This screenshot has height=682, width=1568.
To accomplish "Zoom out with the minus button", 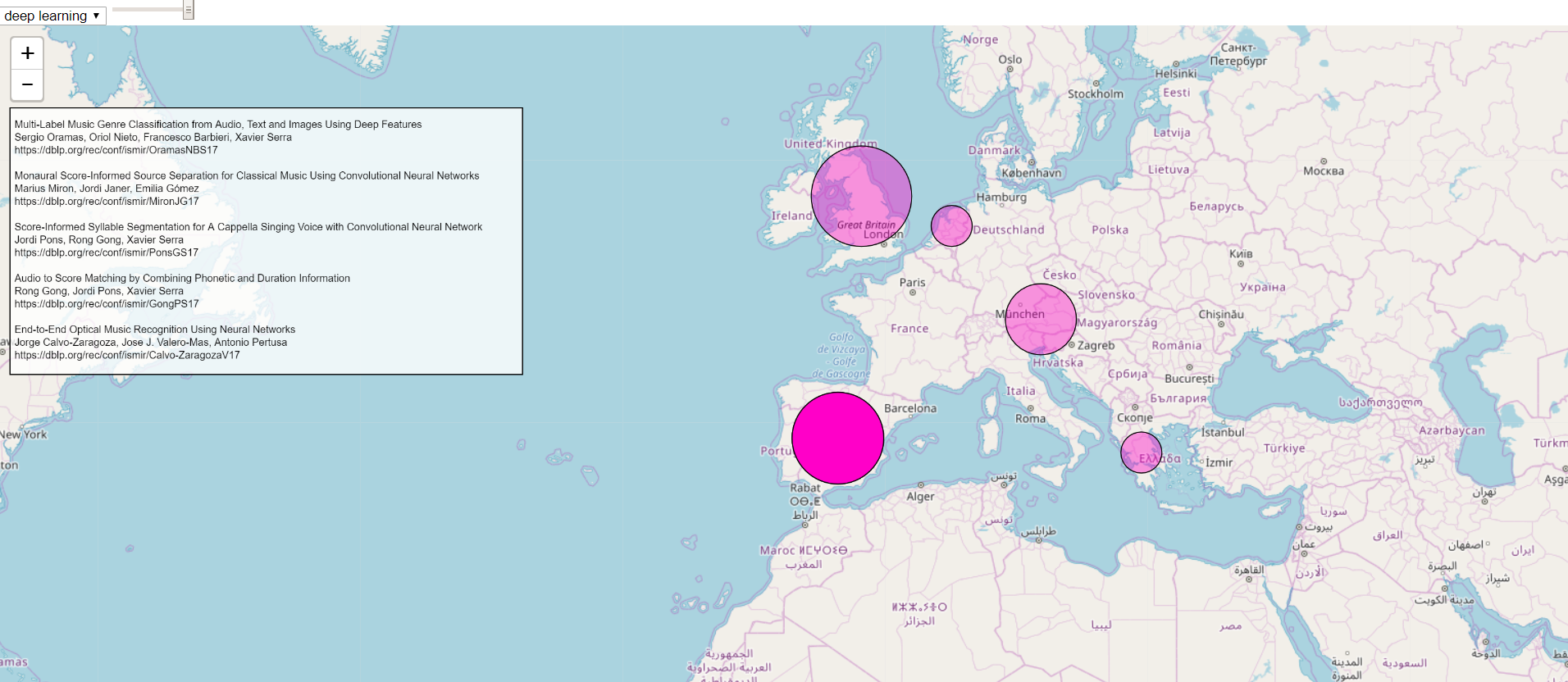I will [x=27, y=84].
